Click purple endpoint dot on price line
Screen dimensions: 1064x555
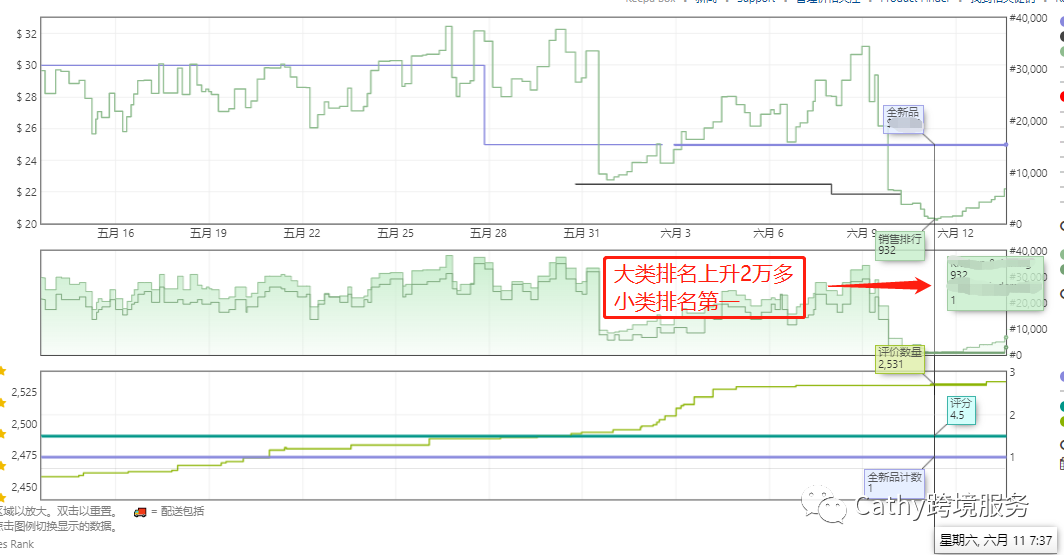(1005, 145)
